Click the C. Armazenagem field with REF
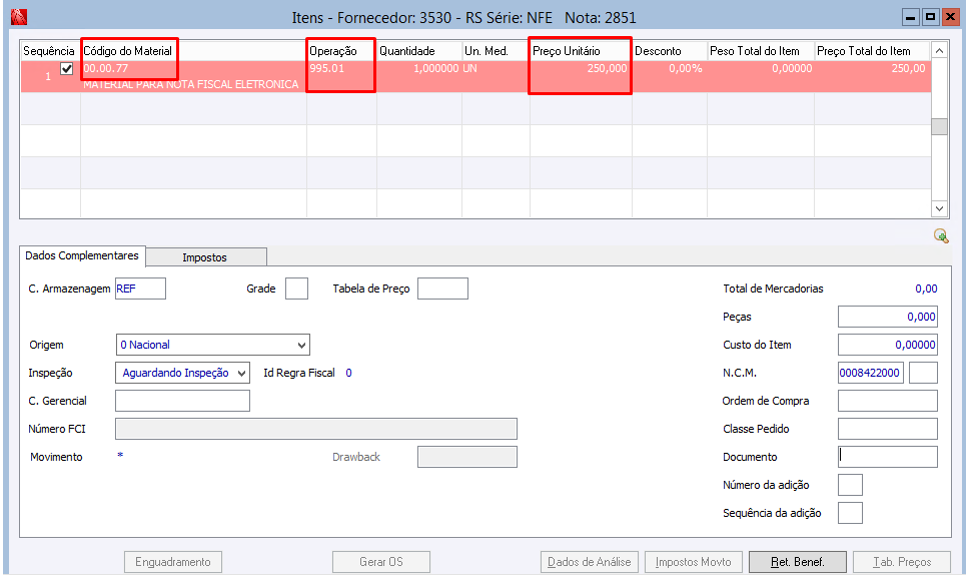966x579 pixels. (140, 288)
